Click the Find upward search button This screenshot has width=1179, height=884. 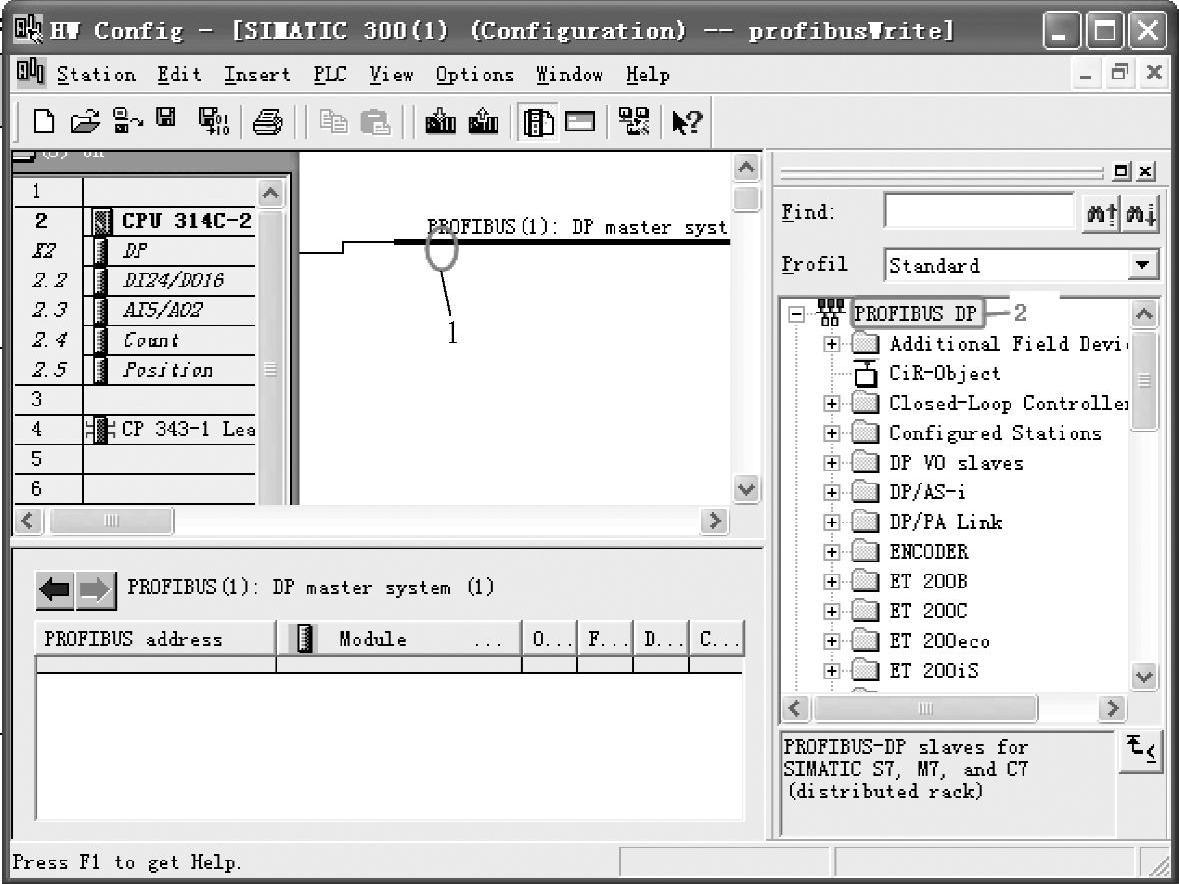[1101, 213]
